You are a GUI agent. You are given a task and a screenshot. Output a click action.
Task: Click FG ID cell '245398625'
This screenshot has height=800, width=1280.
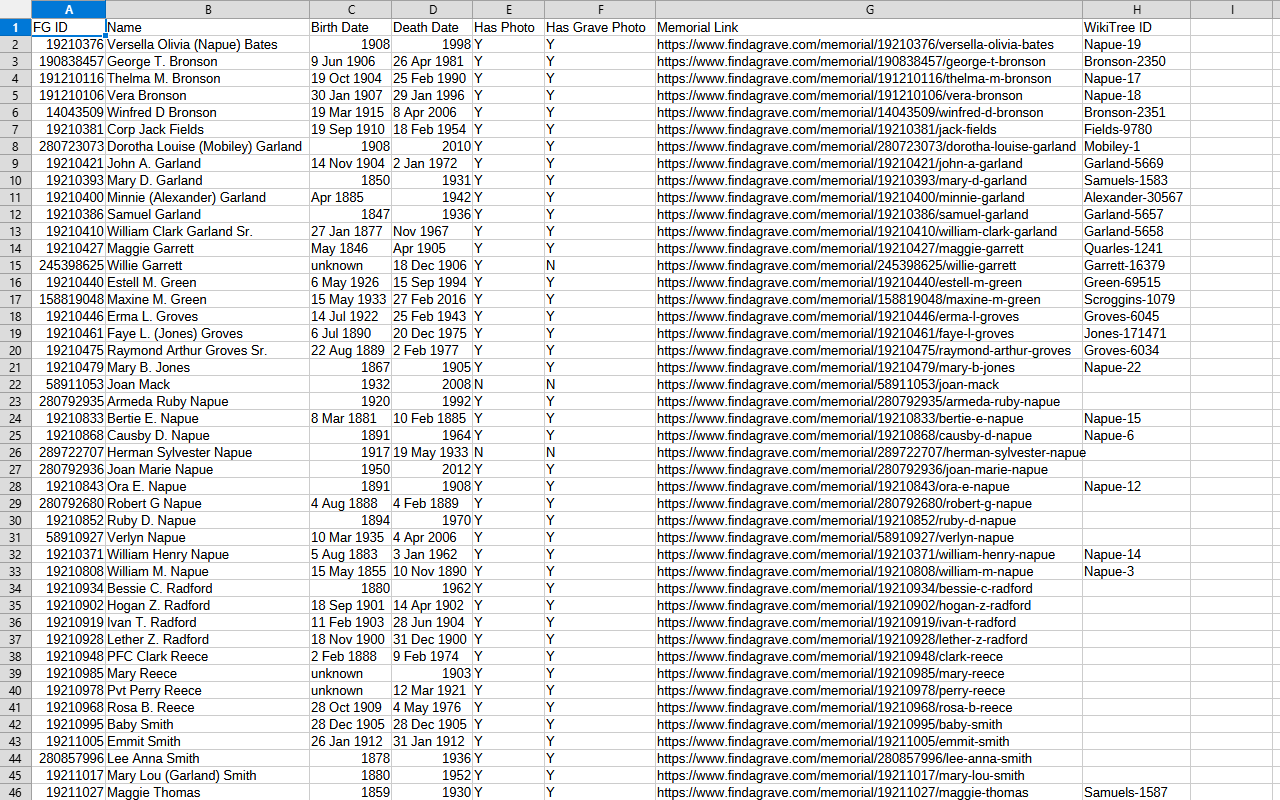[x=68, y=265]
